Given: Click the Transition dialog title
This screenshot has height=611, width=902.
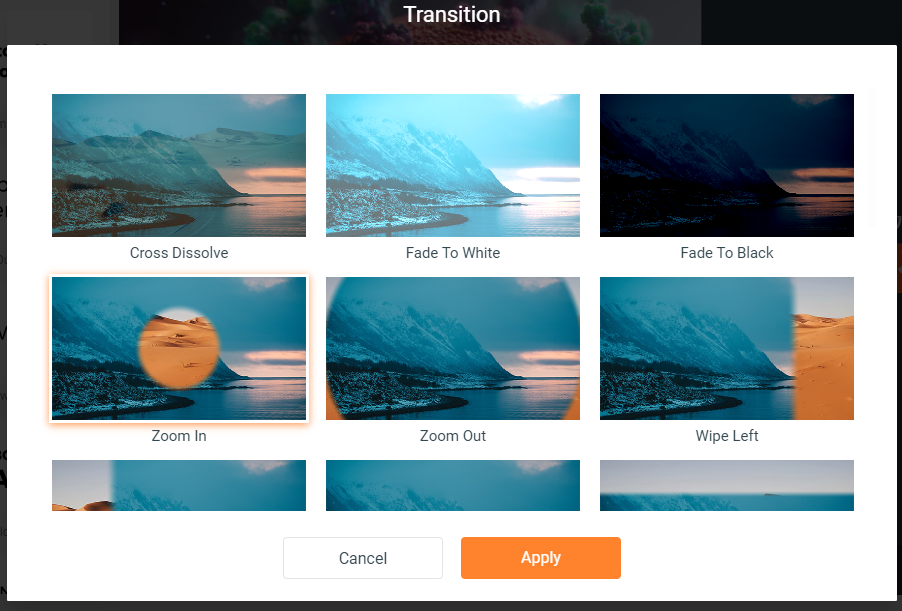Looking at the screenshot, I should pyautogui.click(x=452, y=14).
